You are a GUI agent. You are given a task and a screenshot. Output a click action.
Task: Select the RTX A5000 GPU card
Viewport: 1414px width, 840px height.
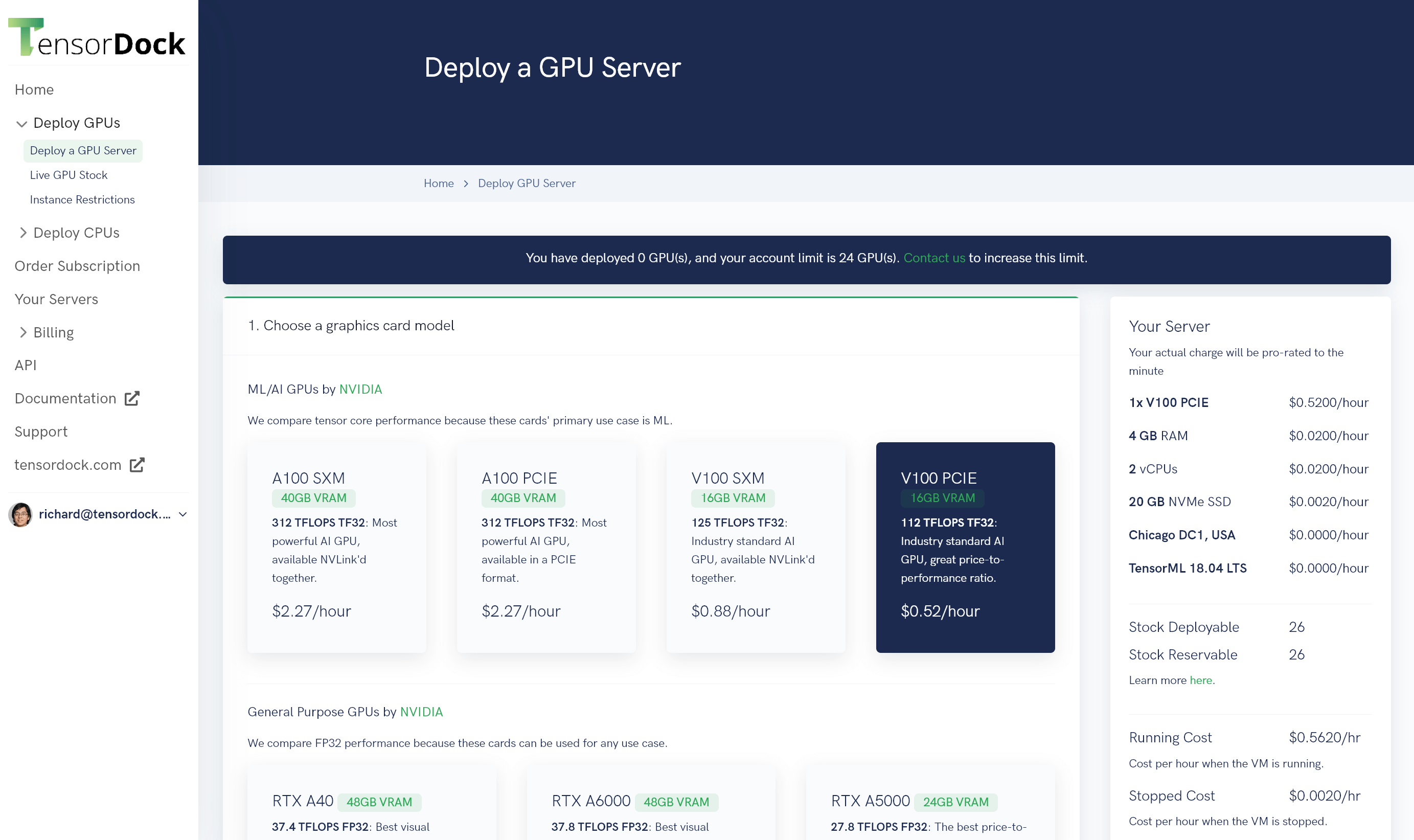coord(930,803)
